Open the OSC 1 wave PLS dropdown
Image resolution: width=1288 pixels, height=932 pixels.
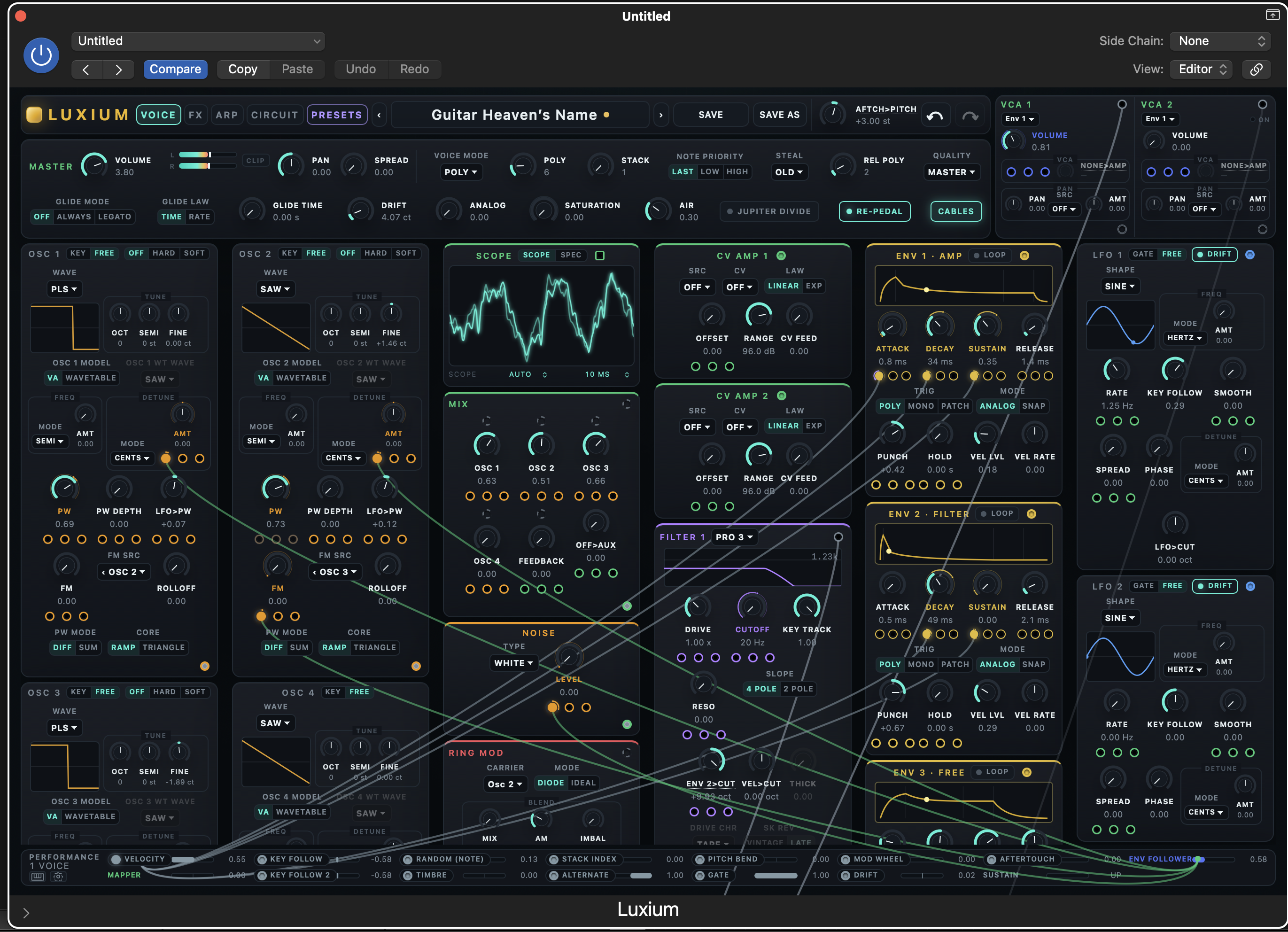63,289
